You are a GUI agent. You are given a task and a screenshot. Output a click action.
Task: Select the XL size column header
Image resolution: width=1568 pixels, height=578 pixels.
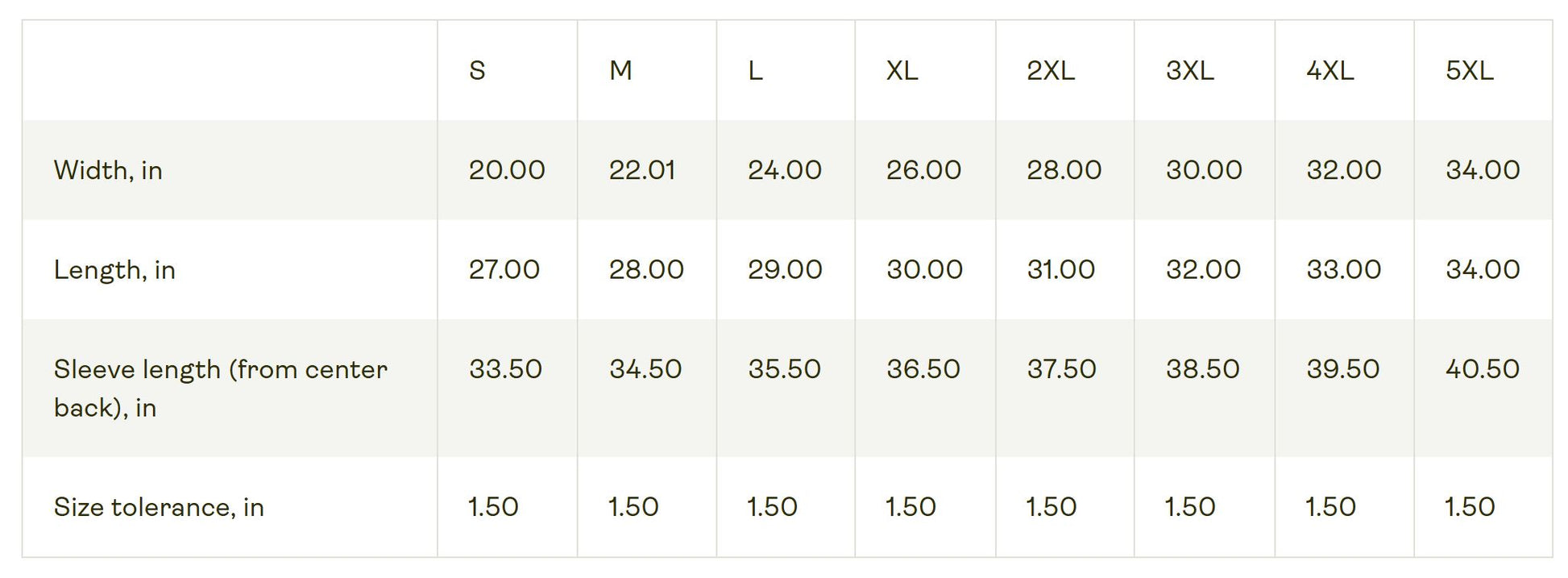click(902, 71)
